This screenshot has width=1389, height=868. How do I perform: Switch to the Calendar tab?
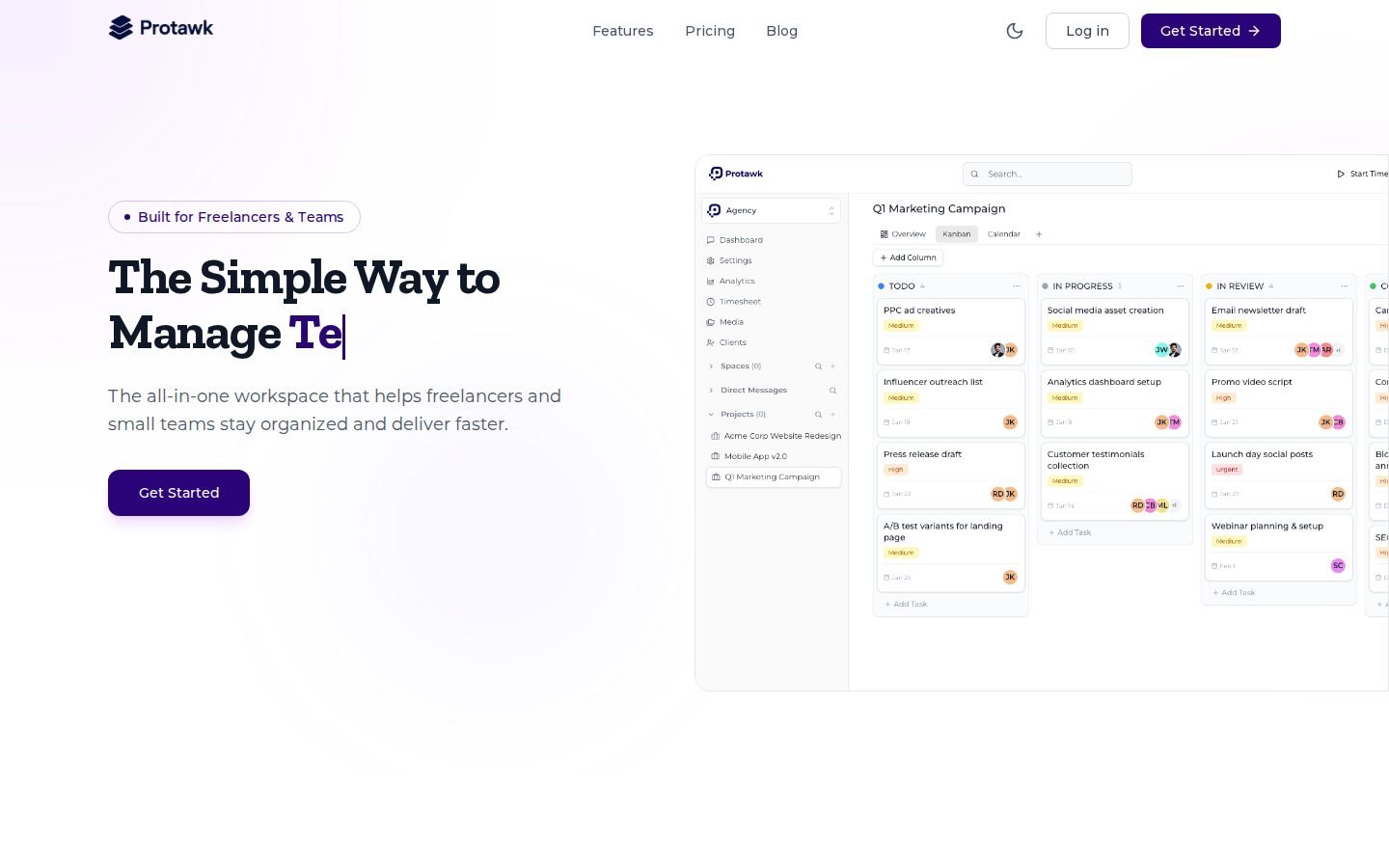coord(1004,234)
